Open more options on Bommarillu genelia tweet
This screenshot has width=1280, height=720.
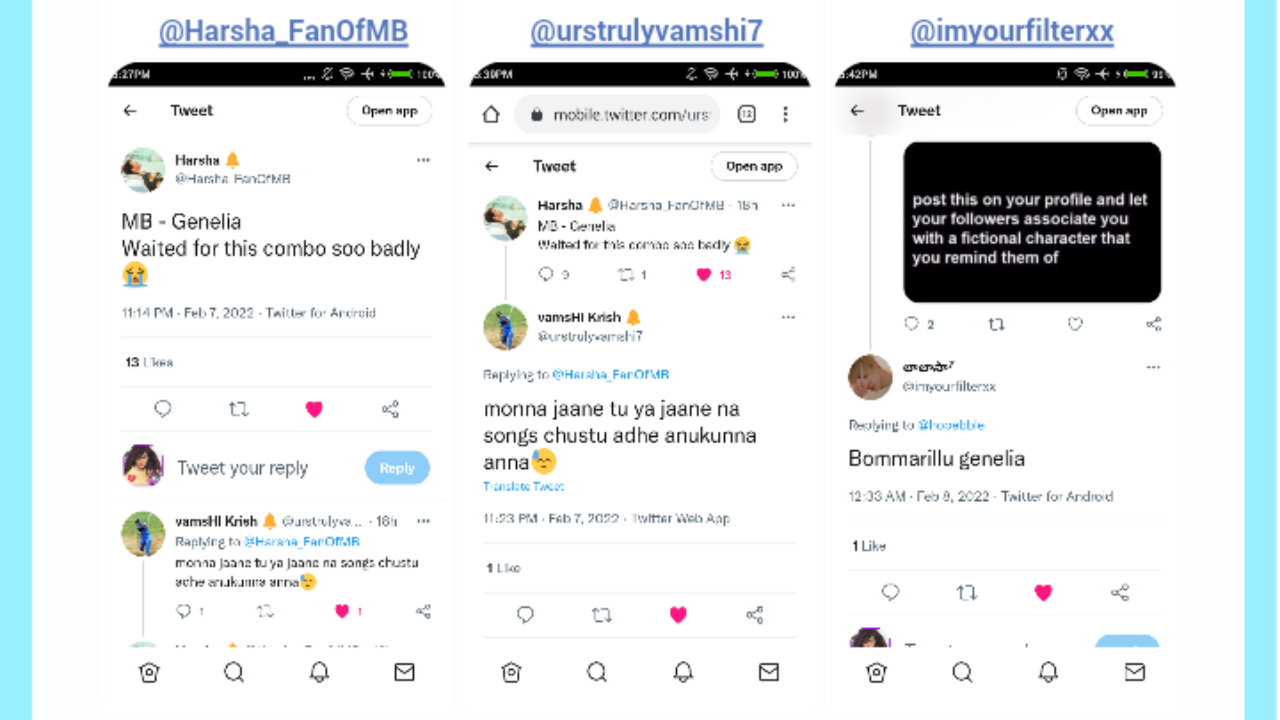(1153, 368)
